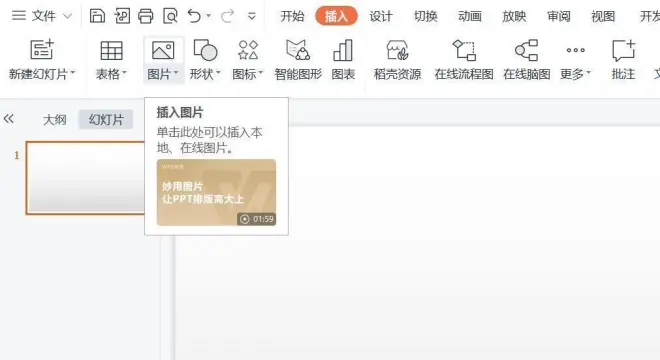Expand the 更多 dropdown label

pos(575,74)
